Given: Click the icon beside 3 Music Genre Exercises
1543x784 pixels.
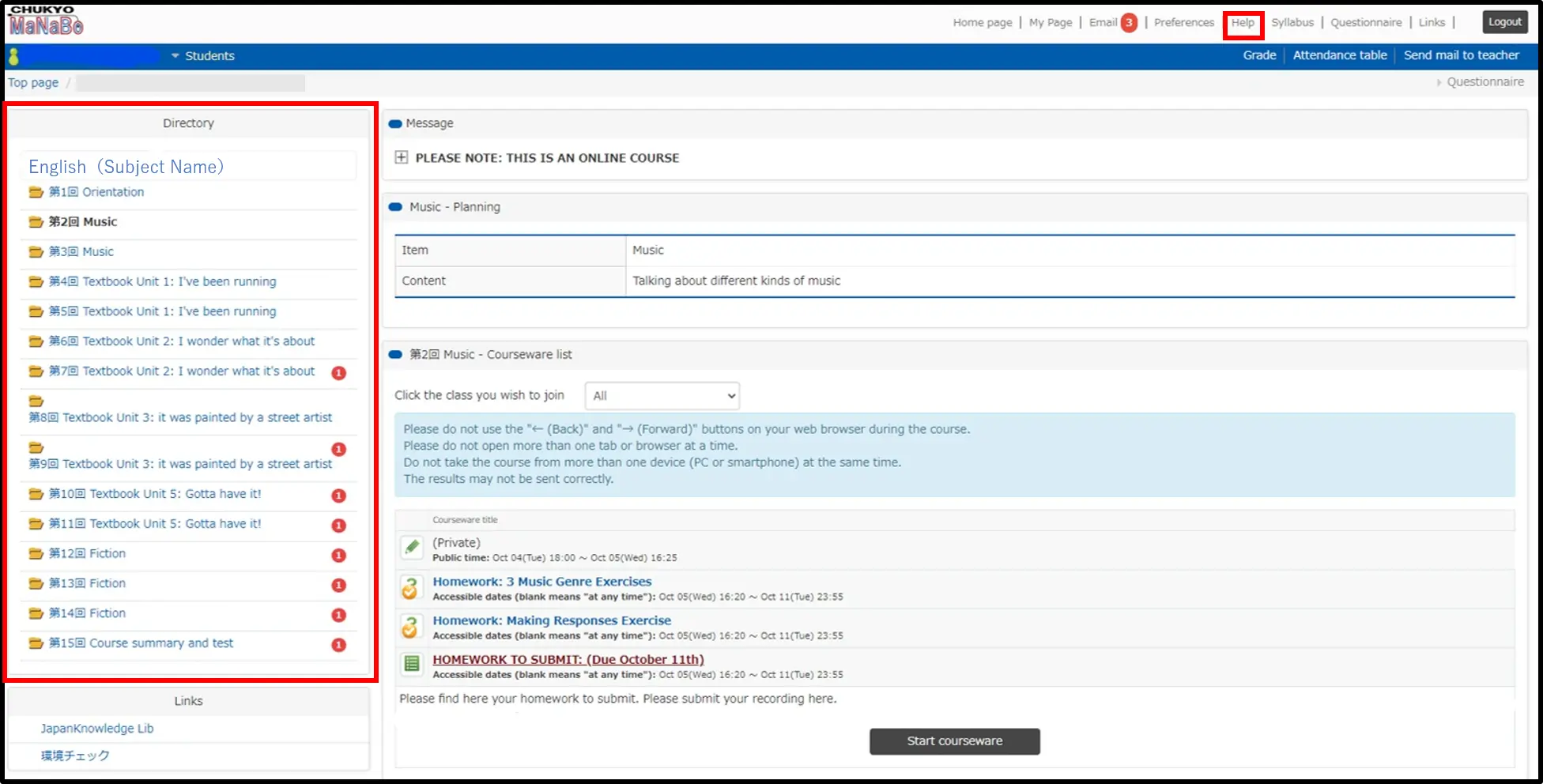Looking at the screenshot, I should (x=410, y=588).
